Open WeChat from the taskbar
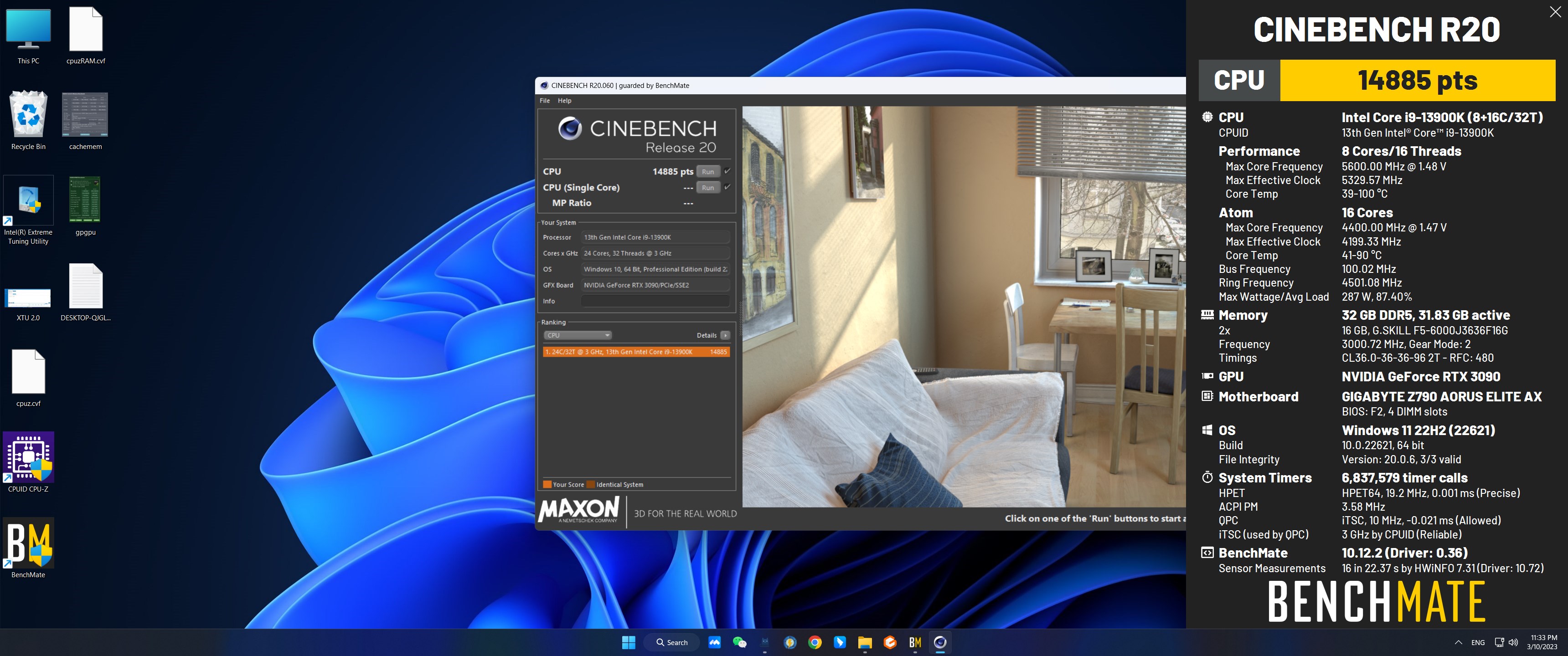 (x=740, y=642)
